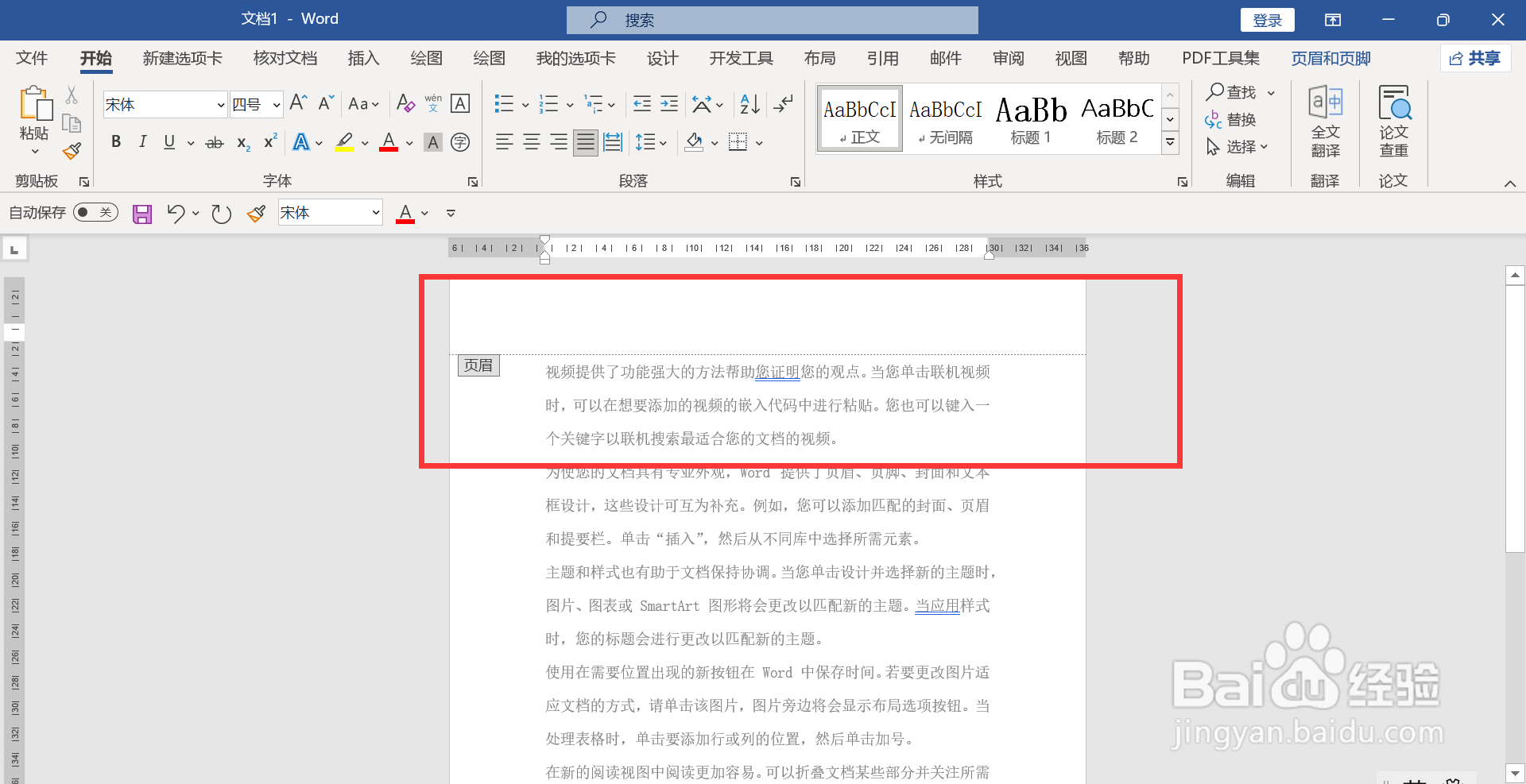Click the enclosed character icon
The width and height of the screenshot is (1526, 784).
460,142
